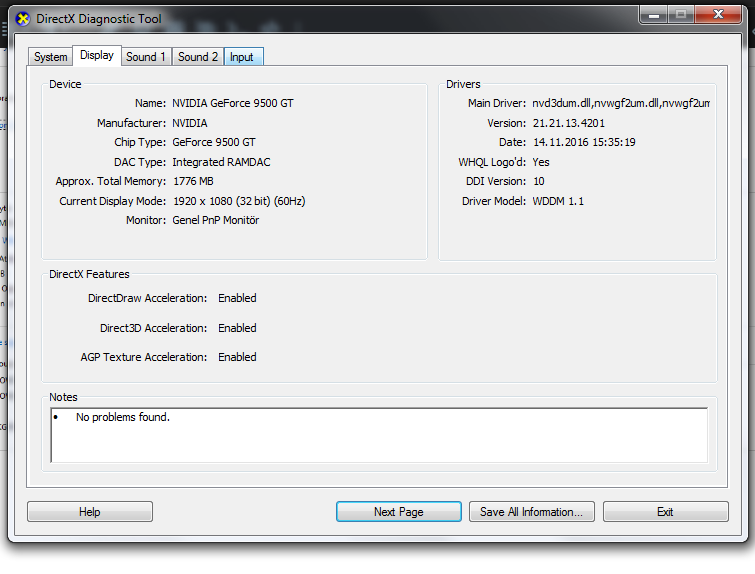Click the 'Device' group heading
Screen dimensions: 755x574
[65, 84]
